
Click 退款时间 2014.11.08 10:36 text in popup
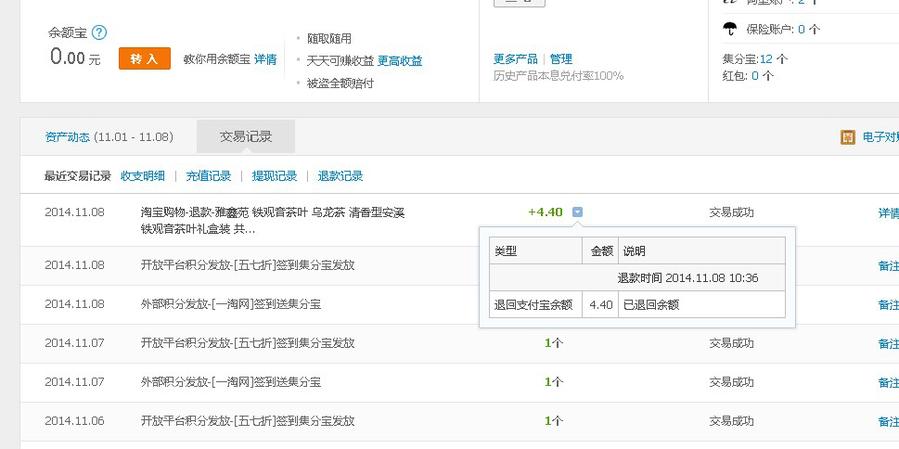tap(687, 278)
